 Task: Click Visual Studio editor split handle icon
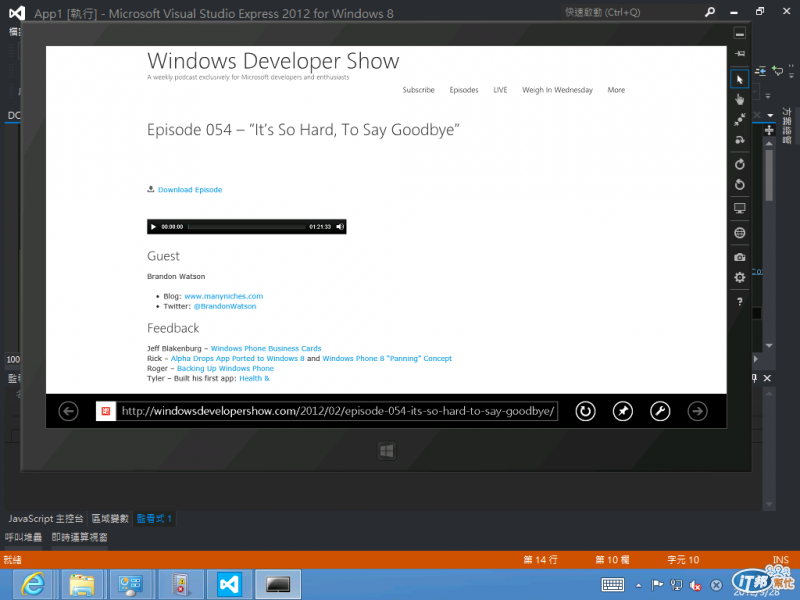point(769,131)
